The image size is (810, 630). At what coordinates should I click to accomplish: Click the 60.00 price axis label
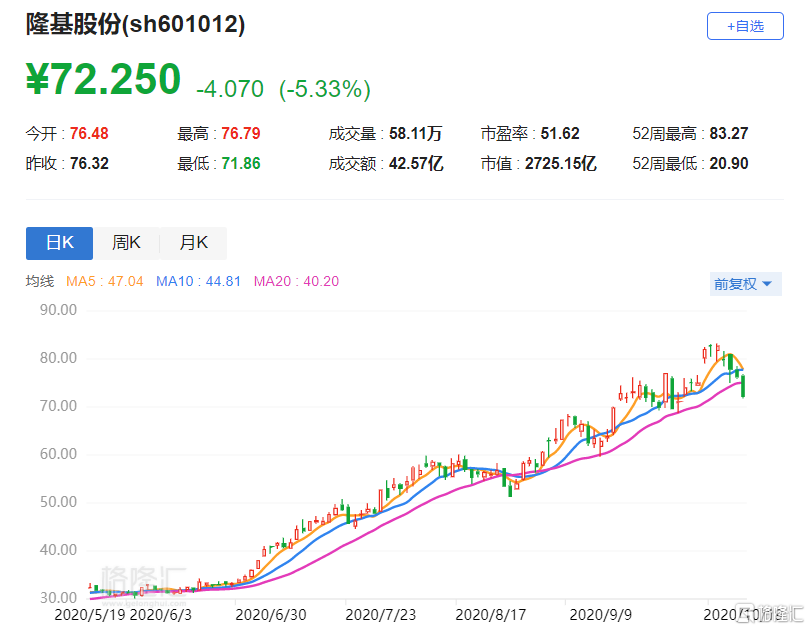pos(58,454)
